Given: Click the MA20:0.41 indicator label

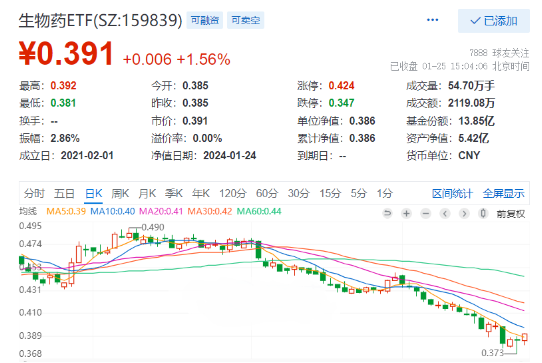Looking at the screenshot, I should [x=161, y=211].
